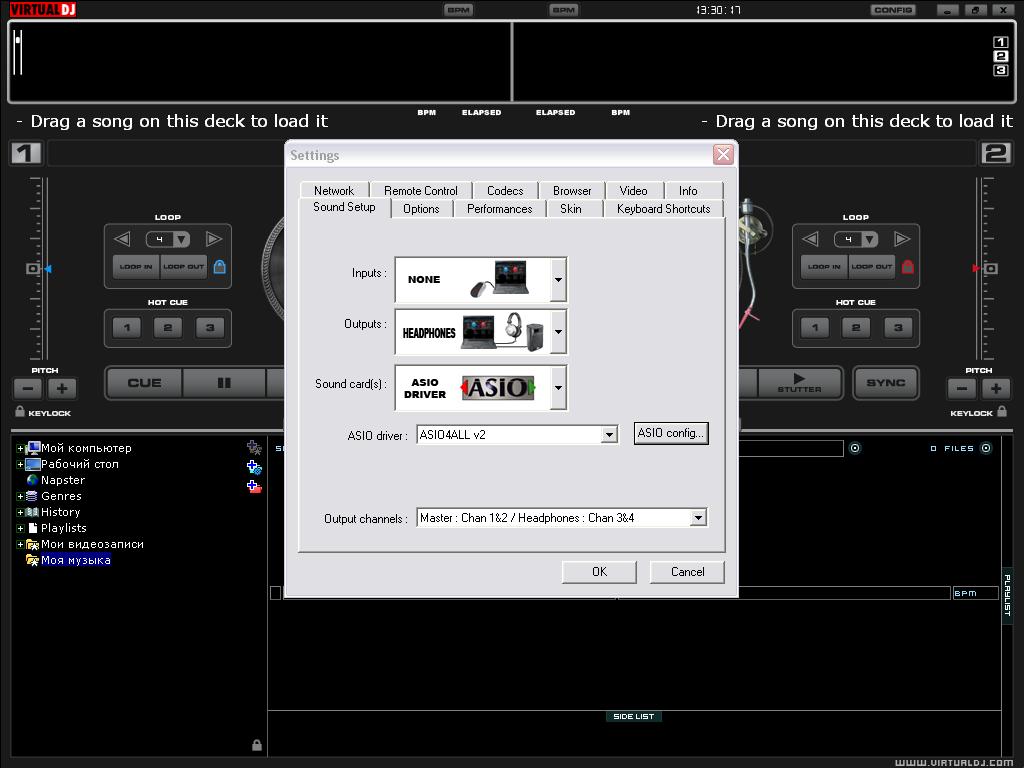The width and height of the screenshot is (1024, 768).
Task: Select the Options tab
Action: pyautogui.click(x=421, y=208)
